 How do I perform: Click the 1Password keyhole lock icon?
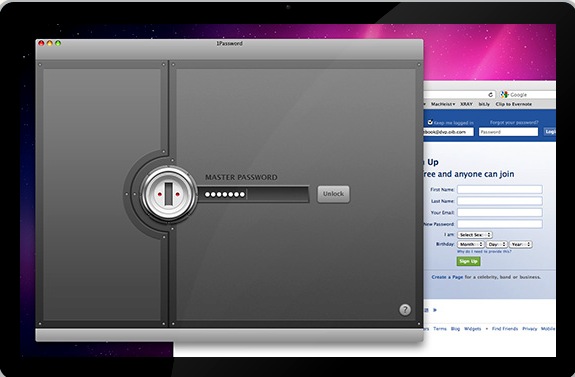[x=169, y=194]
